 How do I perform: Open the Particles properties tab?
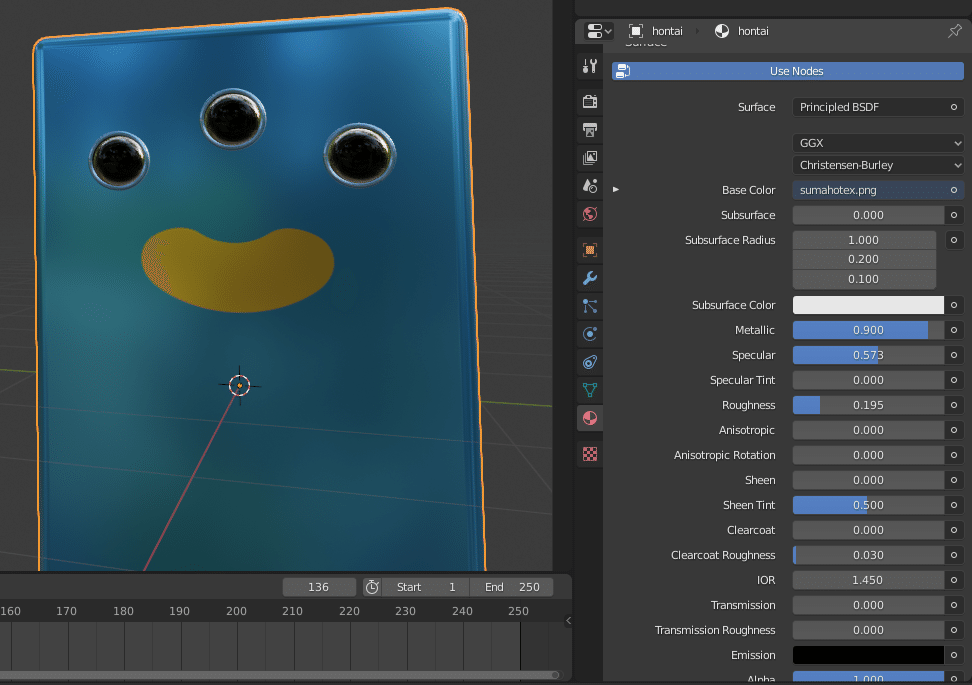click(590, 306)
